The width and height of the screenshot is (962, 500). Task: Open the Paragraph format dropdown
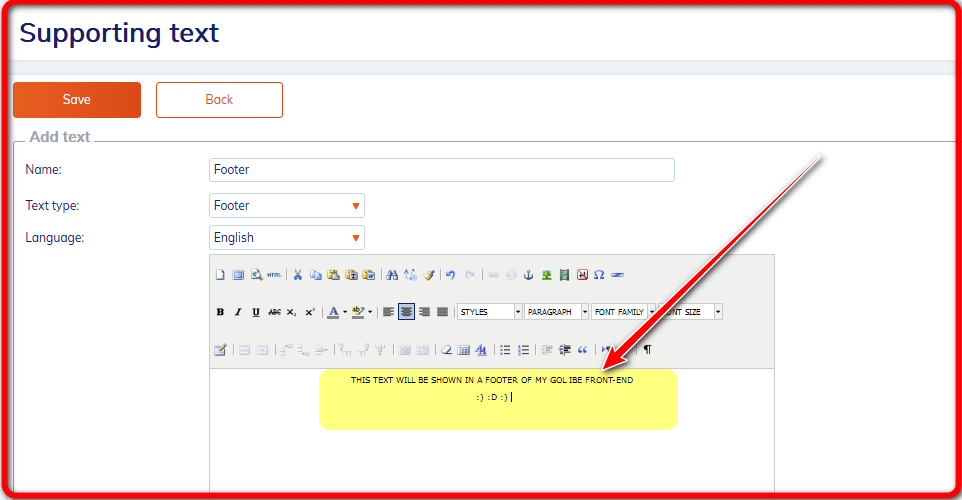tap(557, 312)
